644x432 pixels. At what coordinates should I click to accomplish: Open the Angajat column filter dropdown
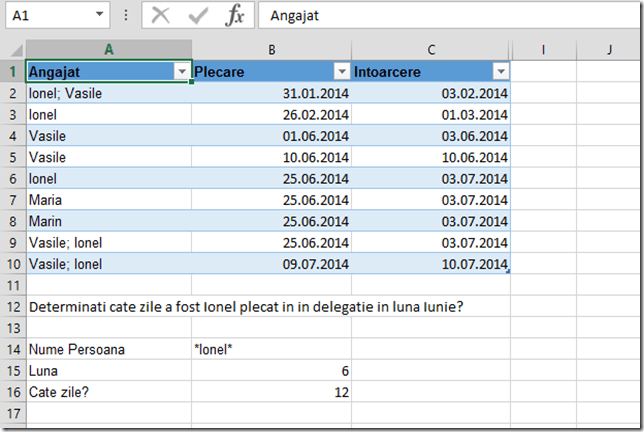(181, 72)
